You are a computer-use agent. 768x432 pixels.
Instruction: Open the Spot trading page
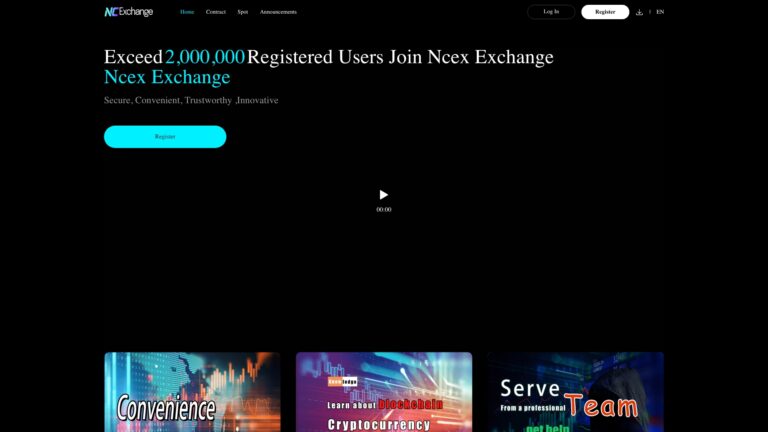point(242,12)
